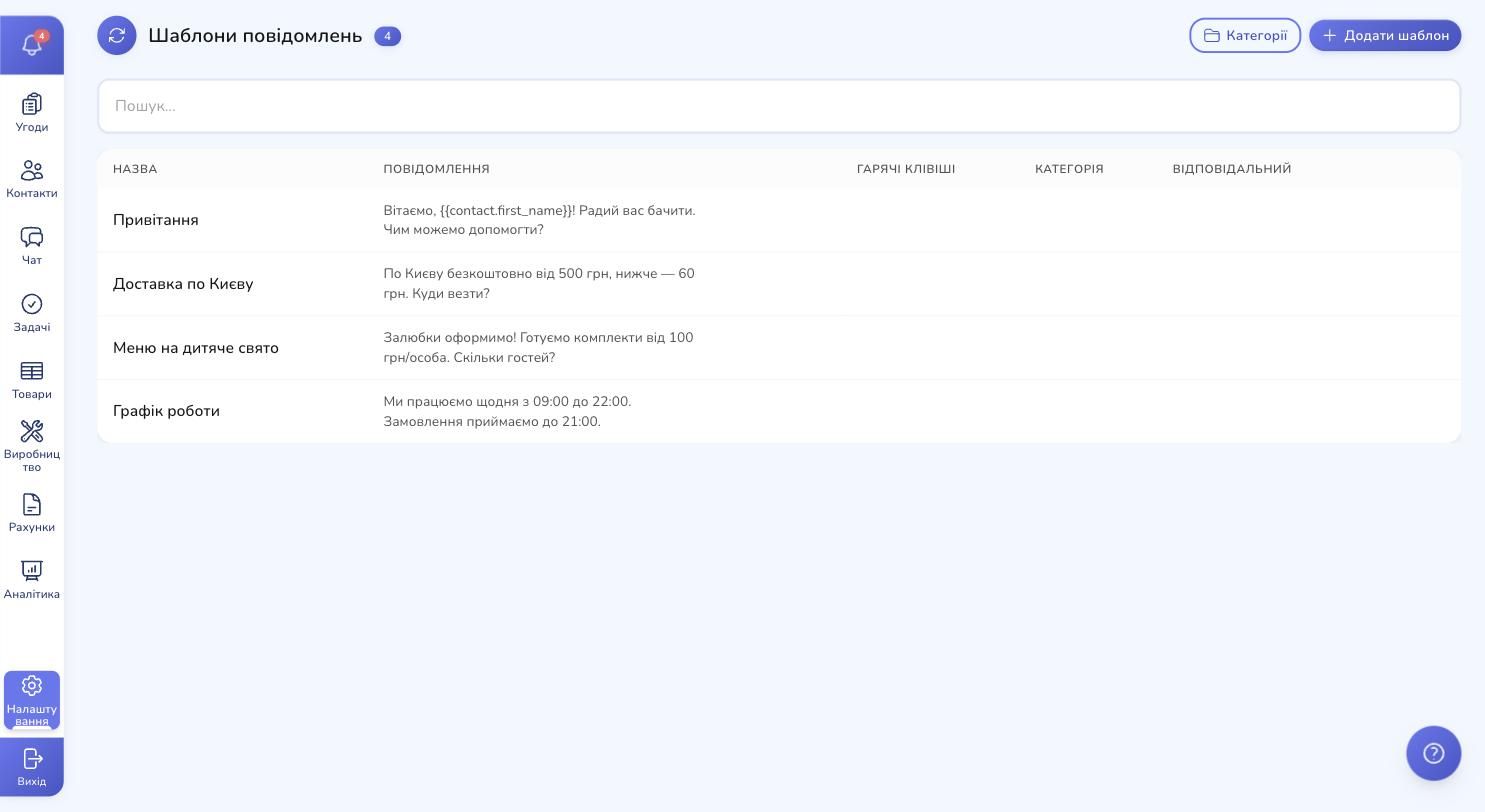Focus the Пошук search field

pos(779,106)
